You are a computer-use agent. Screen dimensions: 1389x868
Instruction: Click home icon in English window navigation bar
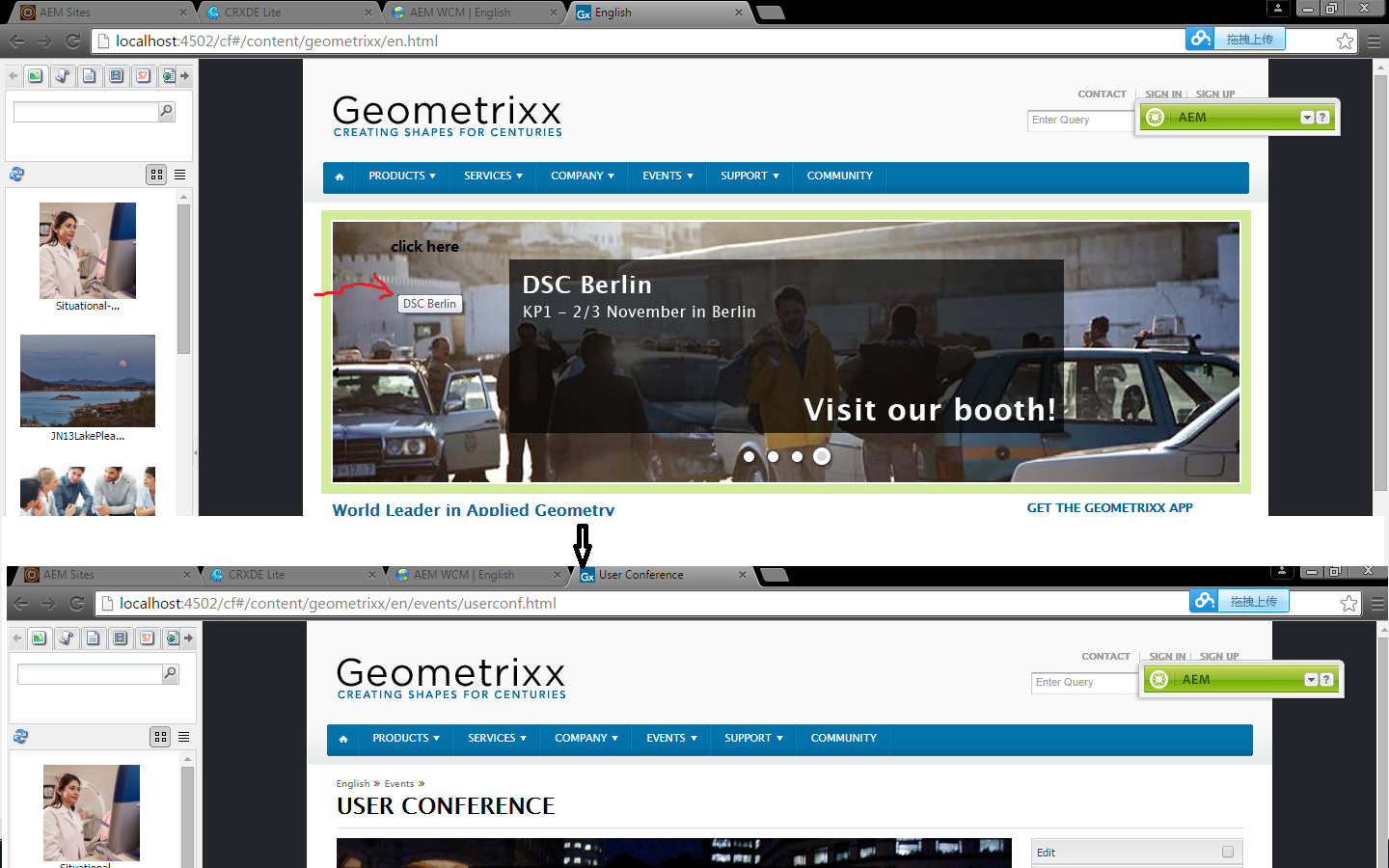[340, 176]
